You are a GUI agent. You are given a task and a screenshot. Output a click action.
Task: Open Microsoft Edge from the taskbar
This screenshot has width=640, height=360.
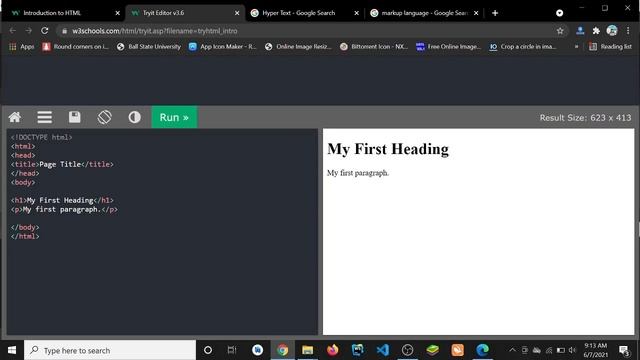(482, 350)
